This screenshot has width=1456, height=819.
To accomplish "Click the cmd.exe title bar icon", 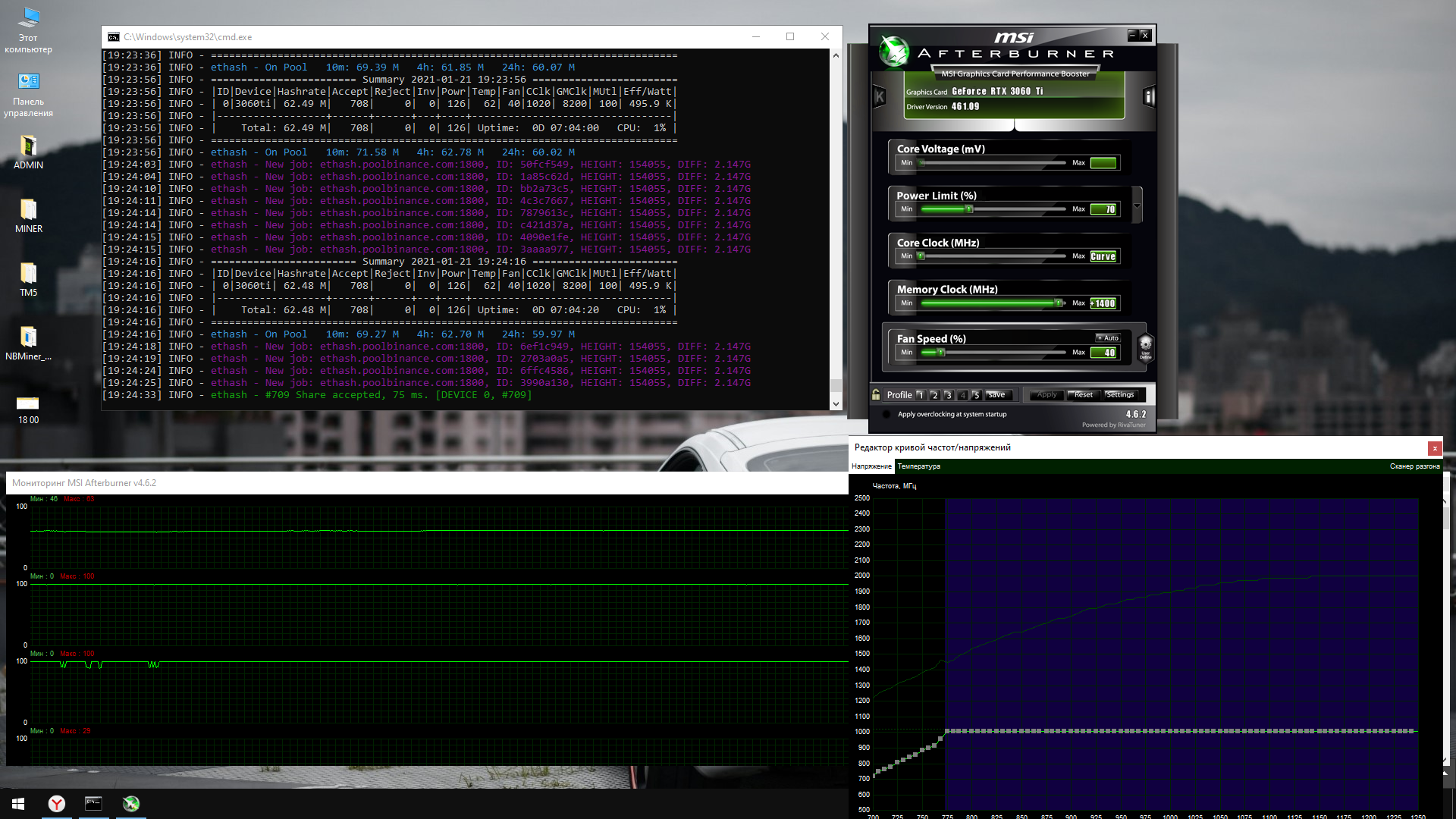I will click(x=114, y=36).
